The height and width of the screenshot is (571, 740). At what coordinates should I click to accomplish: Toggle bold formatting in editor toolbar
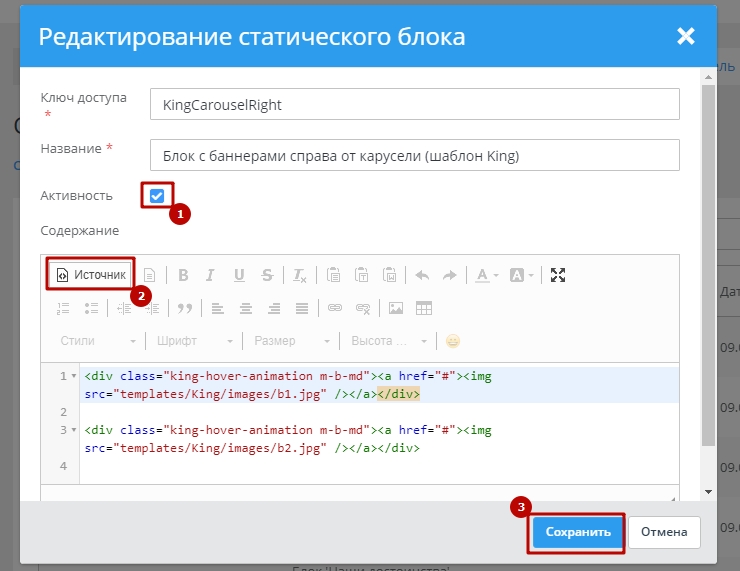(x=183, y=275)
